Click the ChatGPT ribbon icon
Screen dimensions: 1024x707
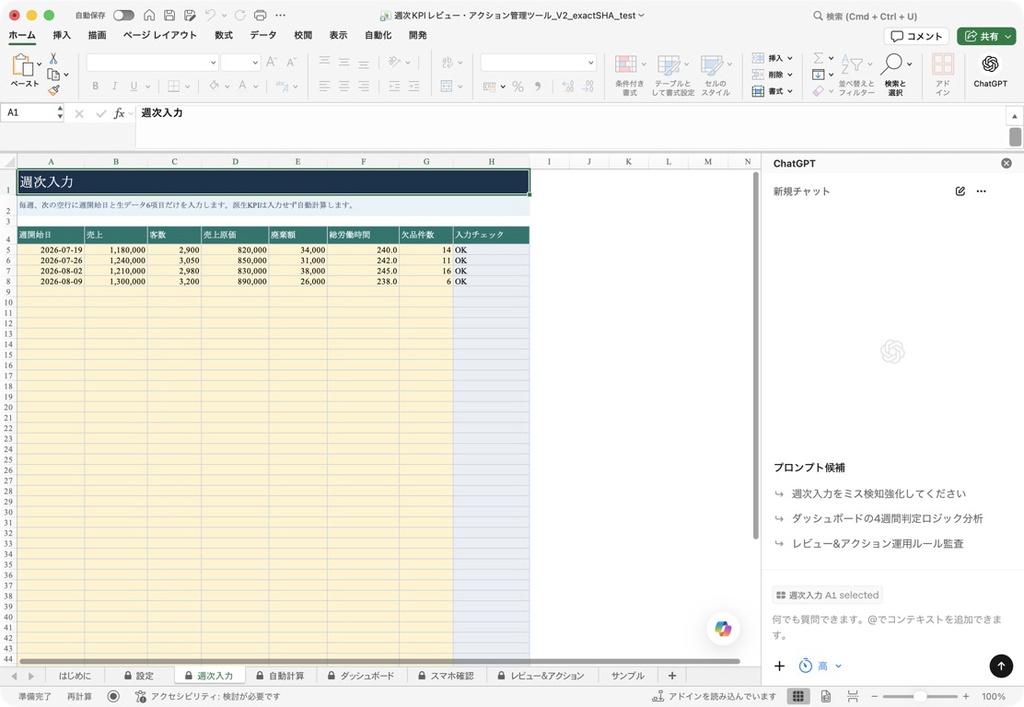[x=990, y=71]
